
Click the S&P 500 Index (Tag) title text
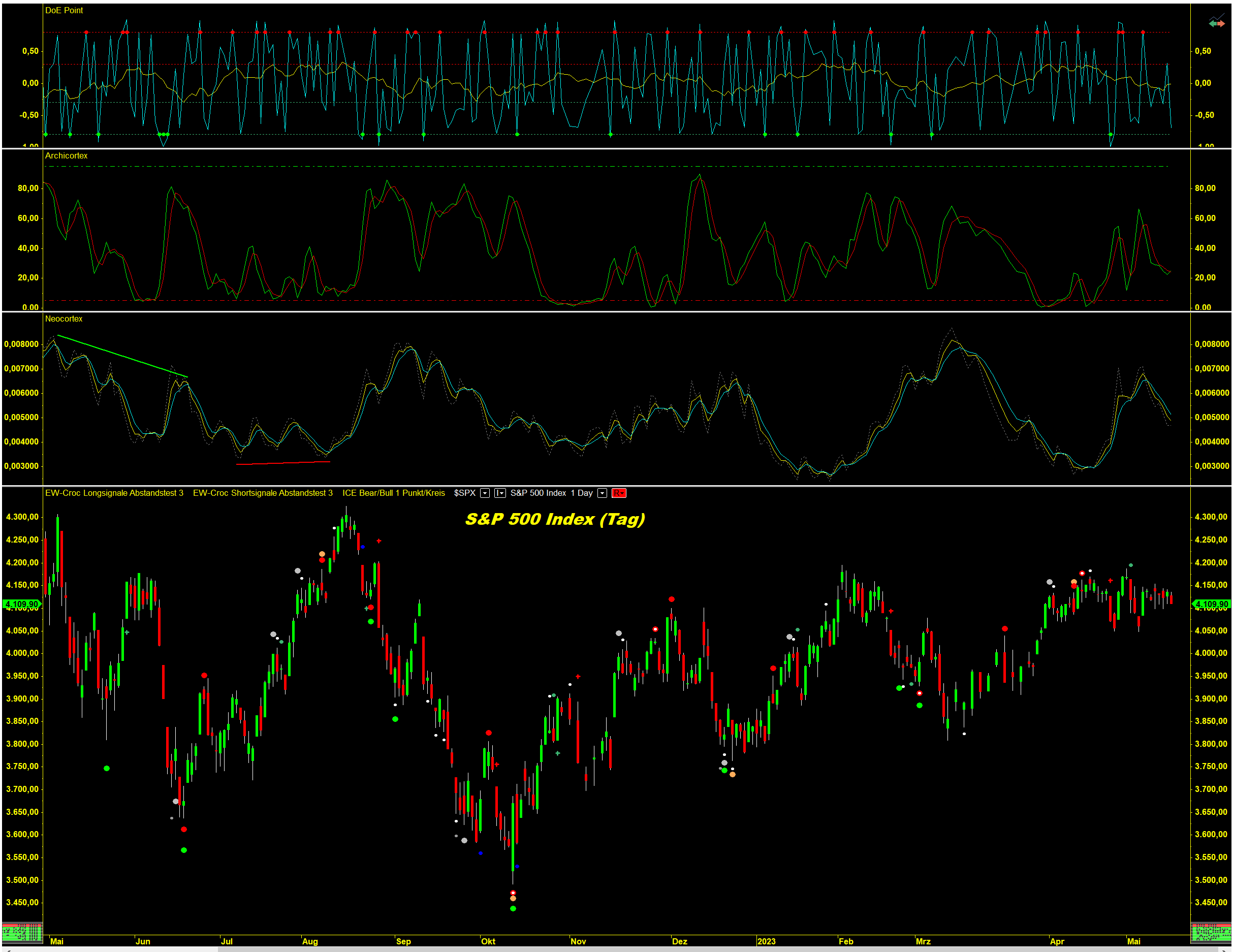click(554, 520)
